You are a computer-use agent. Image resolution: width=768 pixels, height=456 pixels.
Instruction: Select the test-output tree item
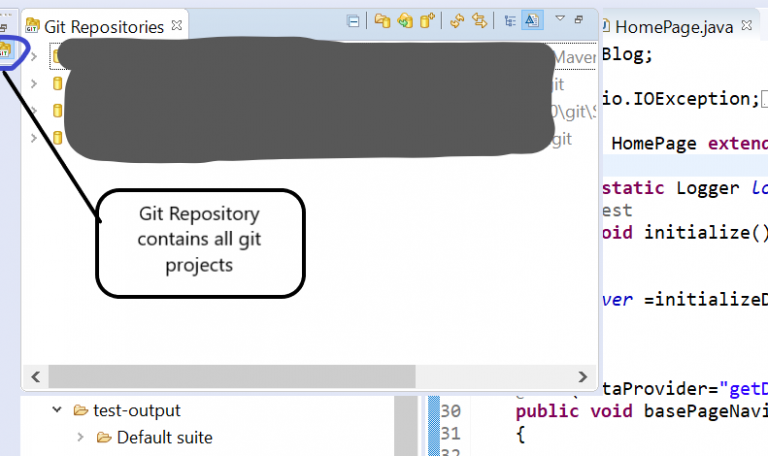pos(137,410)
